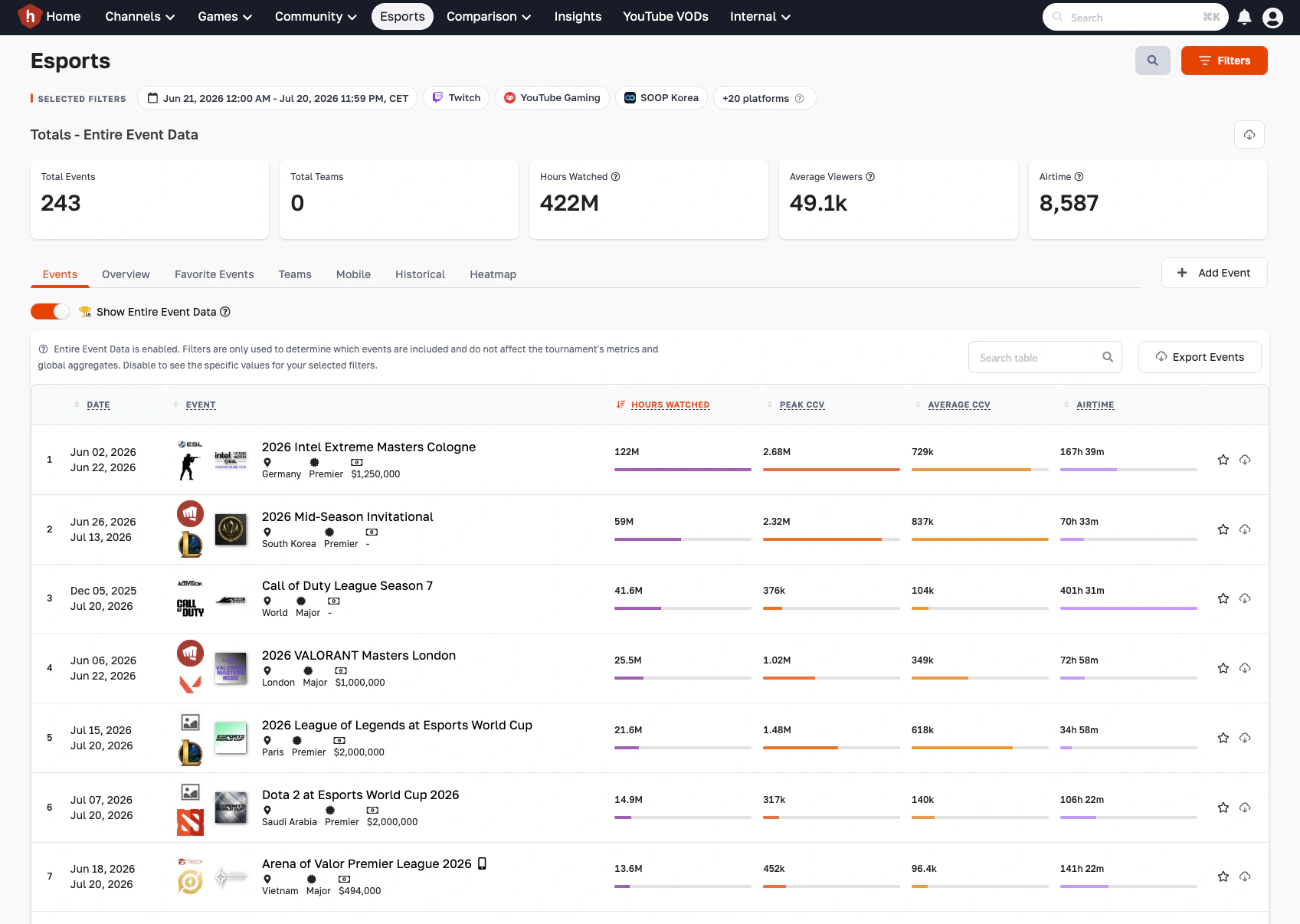
Task: Toggle Show Entire Event Data switch
Action: pos(50,312)
